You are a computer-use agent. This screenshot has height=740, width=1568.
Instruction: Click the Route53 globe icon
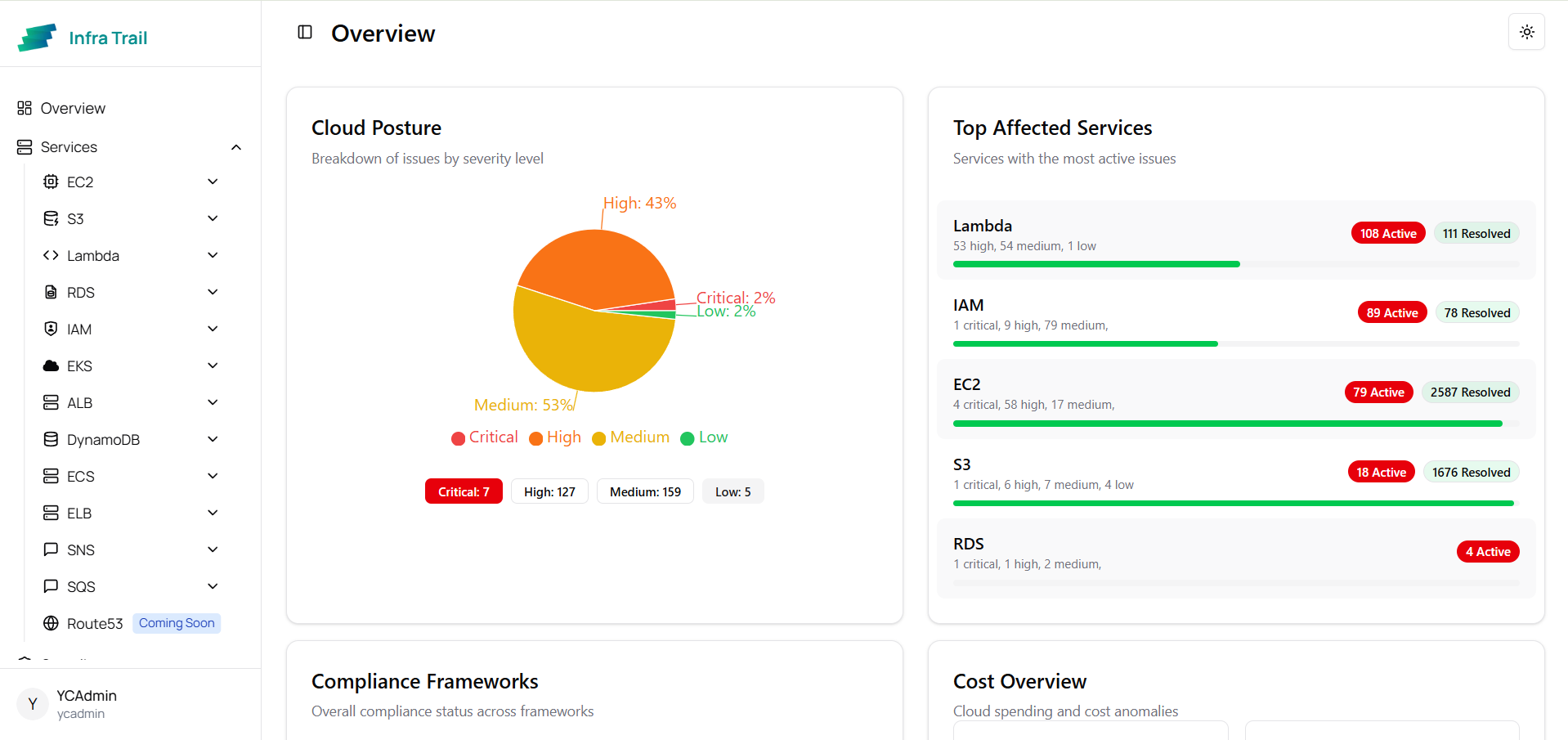[x=51, y=623]
